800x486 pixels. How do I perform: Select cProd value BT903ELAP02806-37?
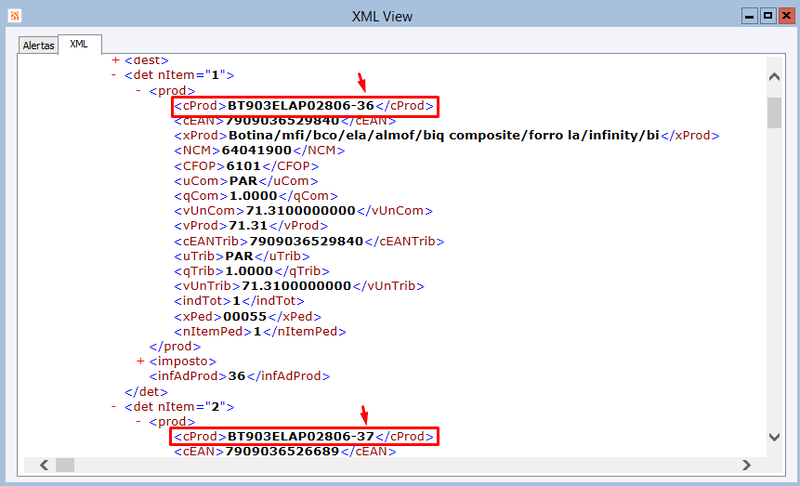point(301,437)
